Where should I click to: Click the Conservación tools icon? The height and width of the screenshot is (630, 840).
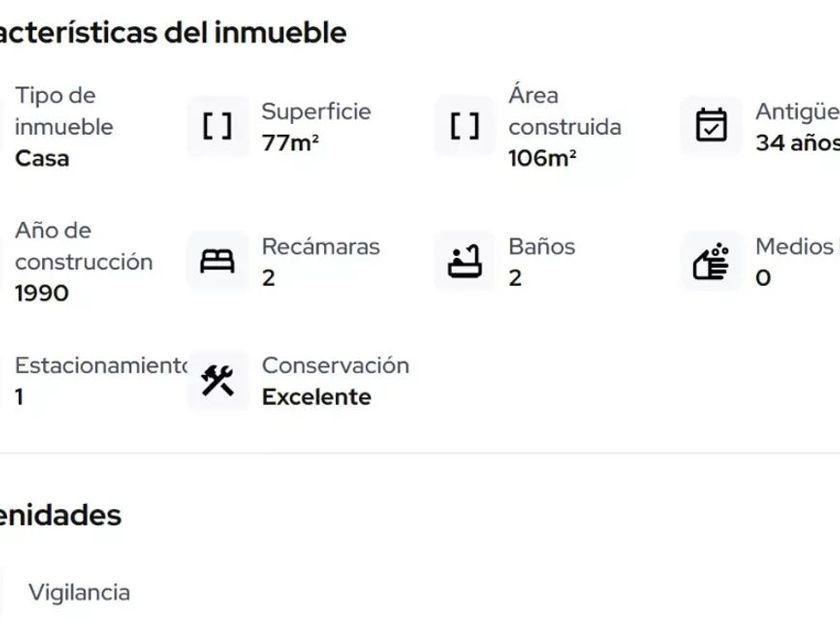click(217, 380)
